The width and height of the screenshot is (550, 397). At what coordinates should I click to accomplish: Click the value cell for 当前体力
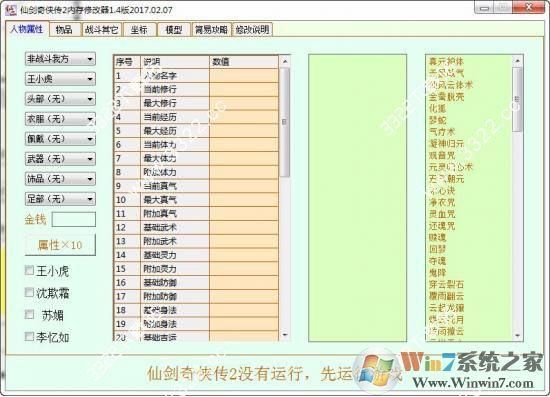[244, 144]
